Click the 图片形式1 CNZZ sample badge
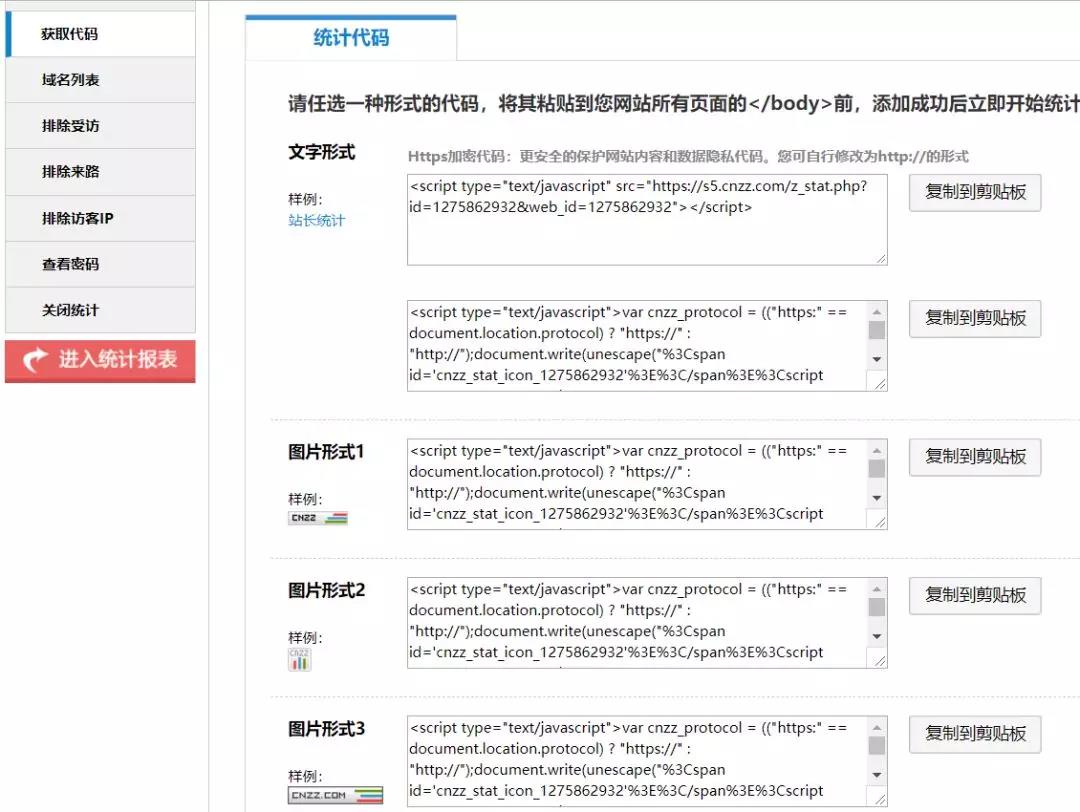 [x=318, y=518]
